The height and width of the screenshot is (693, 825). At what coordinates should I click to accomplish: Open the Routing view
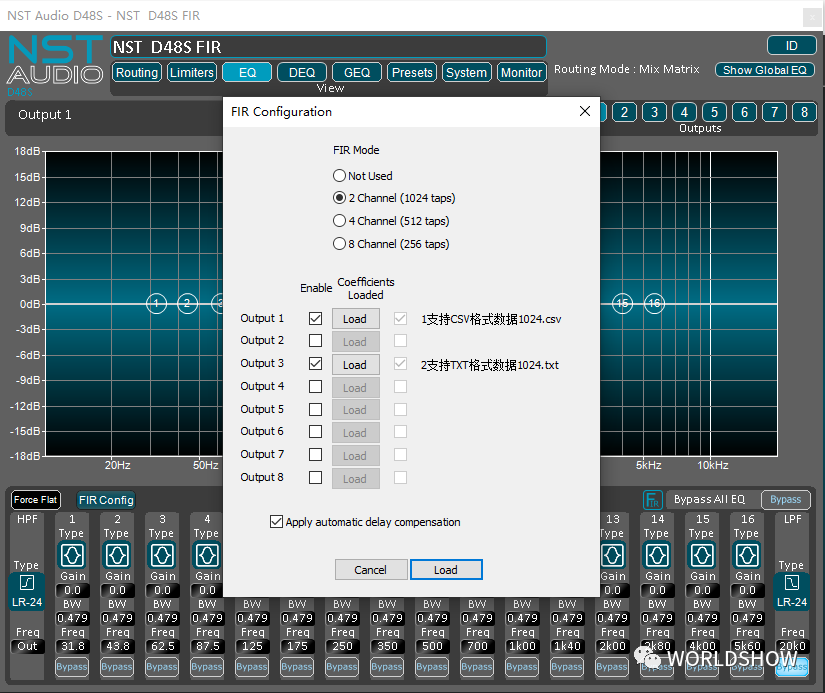pos(137,72)
